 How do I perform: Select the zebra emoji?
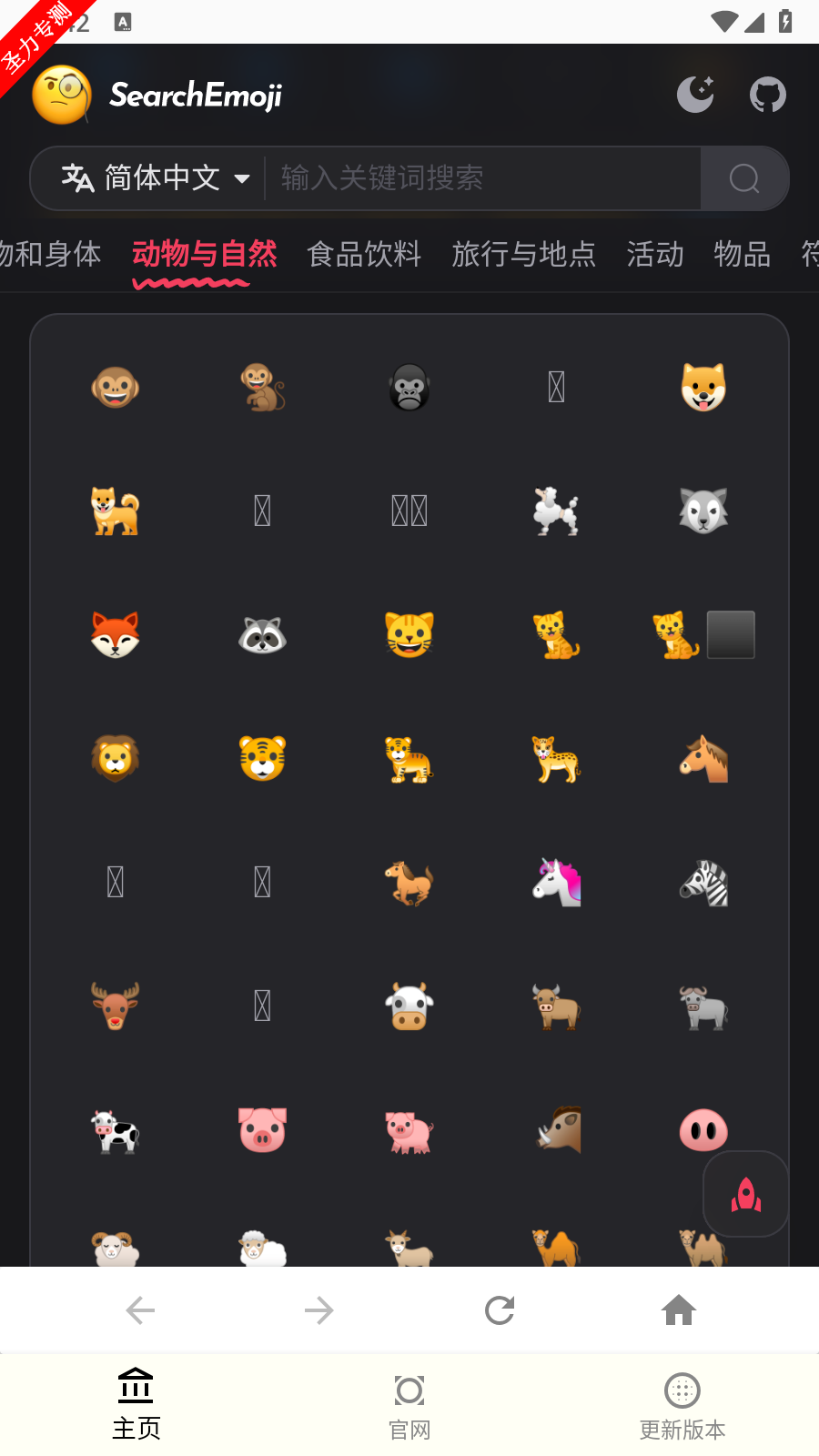pos(703,882)
